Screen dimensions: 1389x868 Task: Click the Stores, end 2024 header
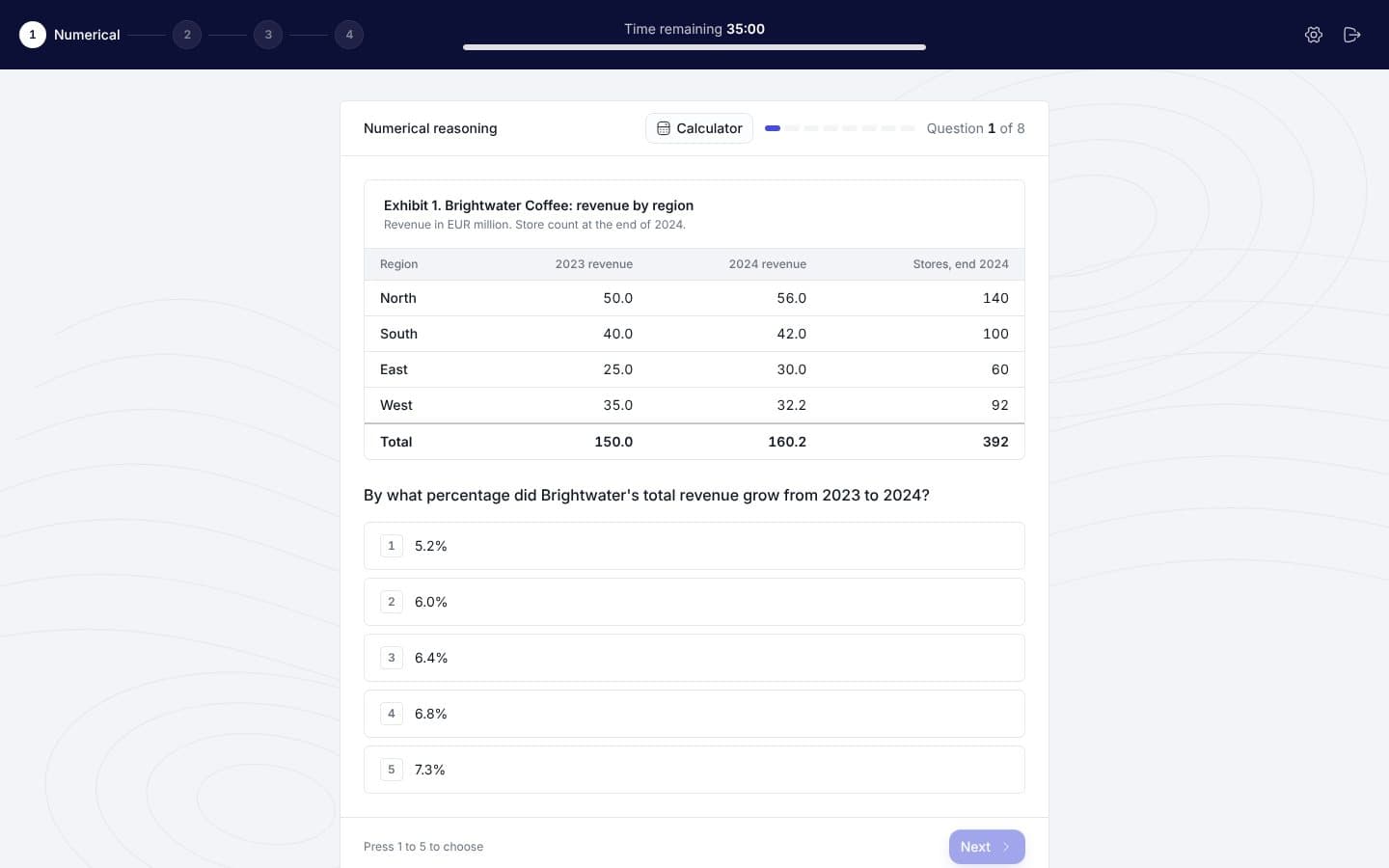pos(961,264)
